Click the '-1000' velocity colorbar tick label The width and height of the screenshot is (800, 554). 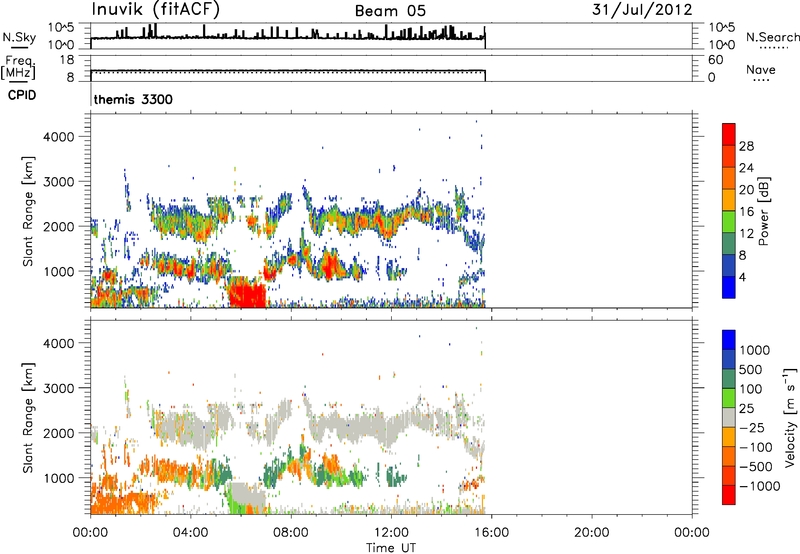pyautogui.click(x=759, y=486)
